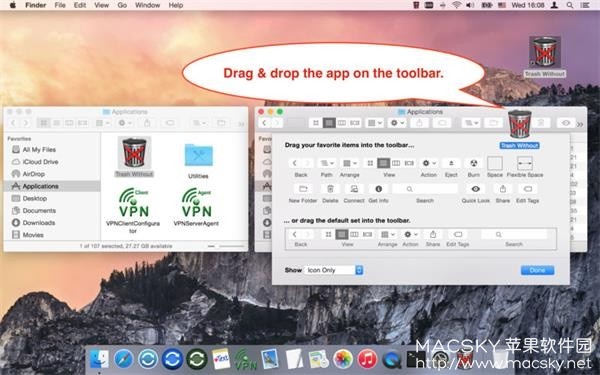Open the Show Icon Only dropdown
Viewport: 600px width, 375px height.
334,270
